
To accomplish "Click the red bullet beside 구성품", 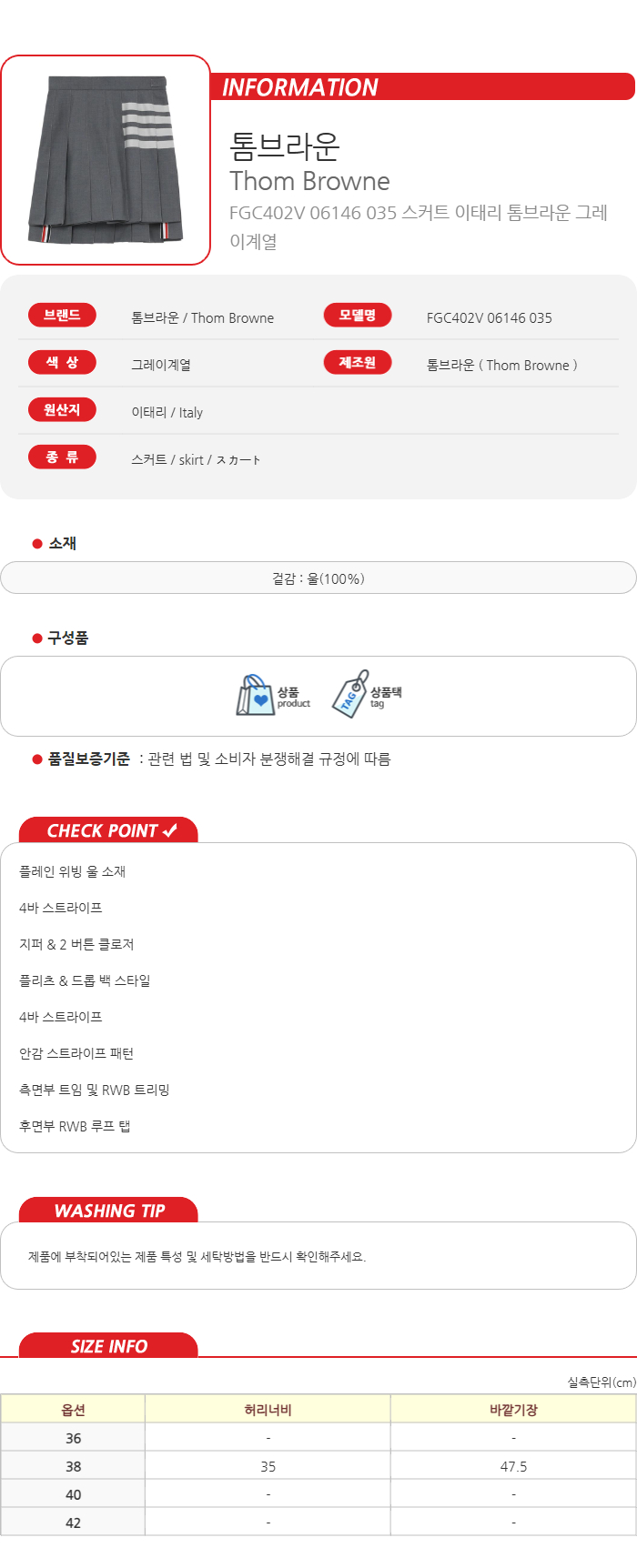I will click(37, 638).
